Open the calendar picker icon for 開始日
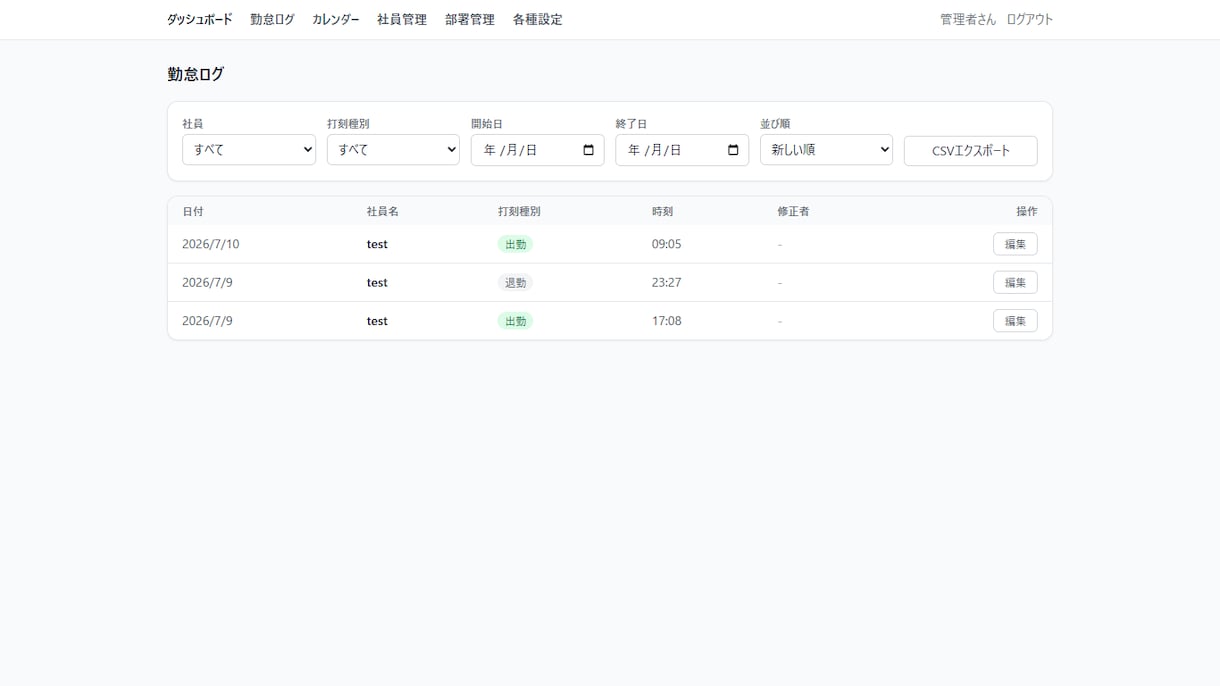The height and width of the screenshot is (686, 1220). click(588, 150)
